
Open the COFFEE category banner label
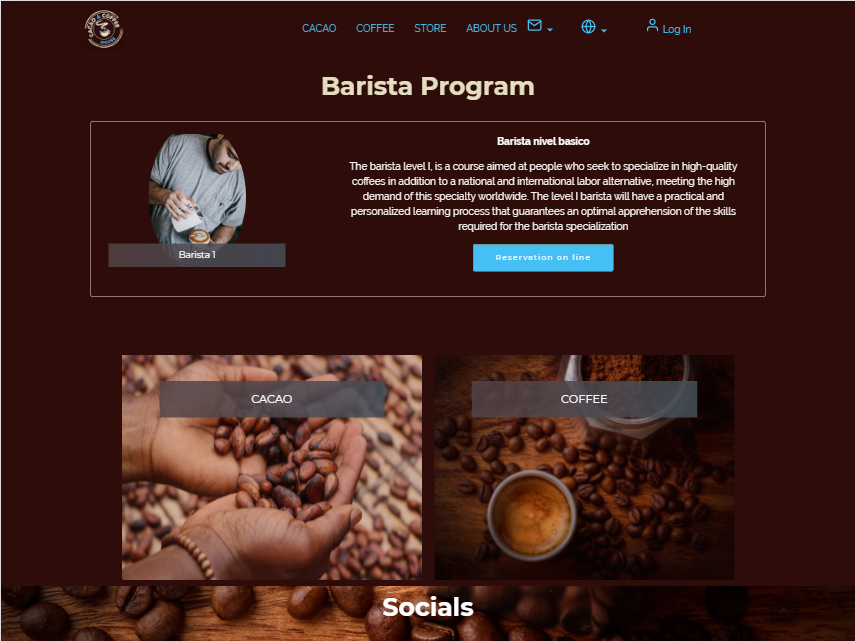pyautogui.click(x=584, y=399)
